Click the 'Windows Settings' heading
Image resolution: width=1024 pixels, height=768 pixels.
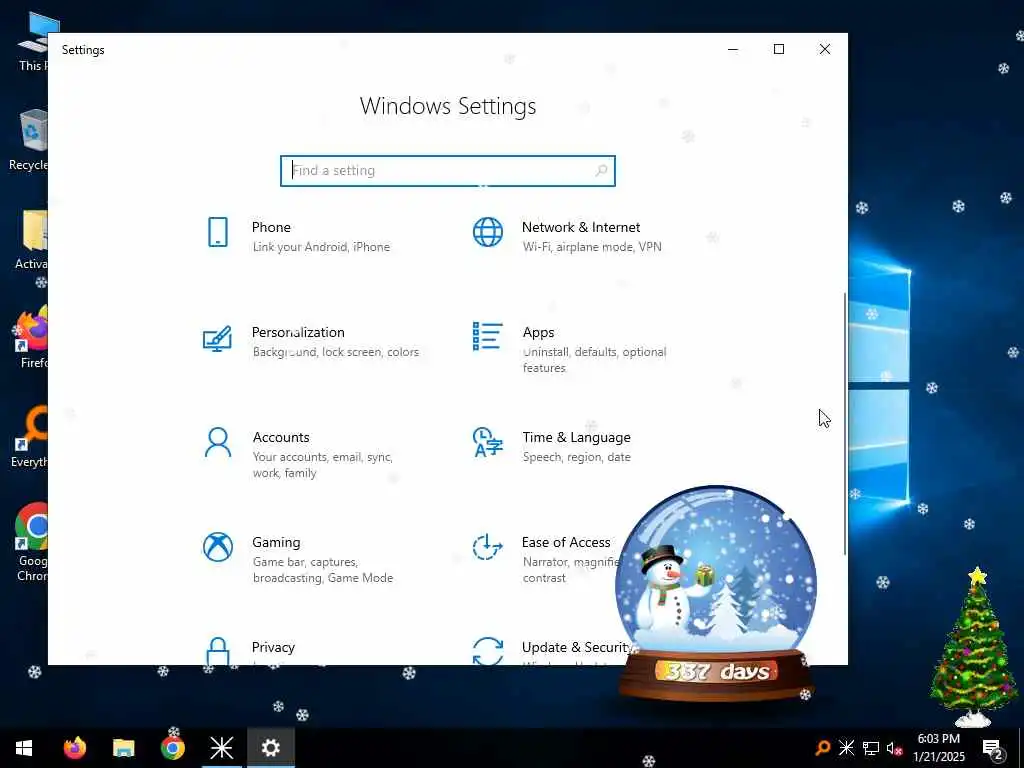(448, 106)
